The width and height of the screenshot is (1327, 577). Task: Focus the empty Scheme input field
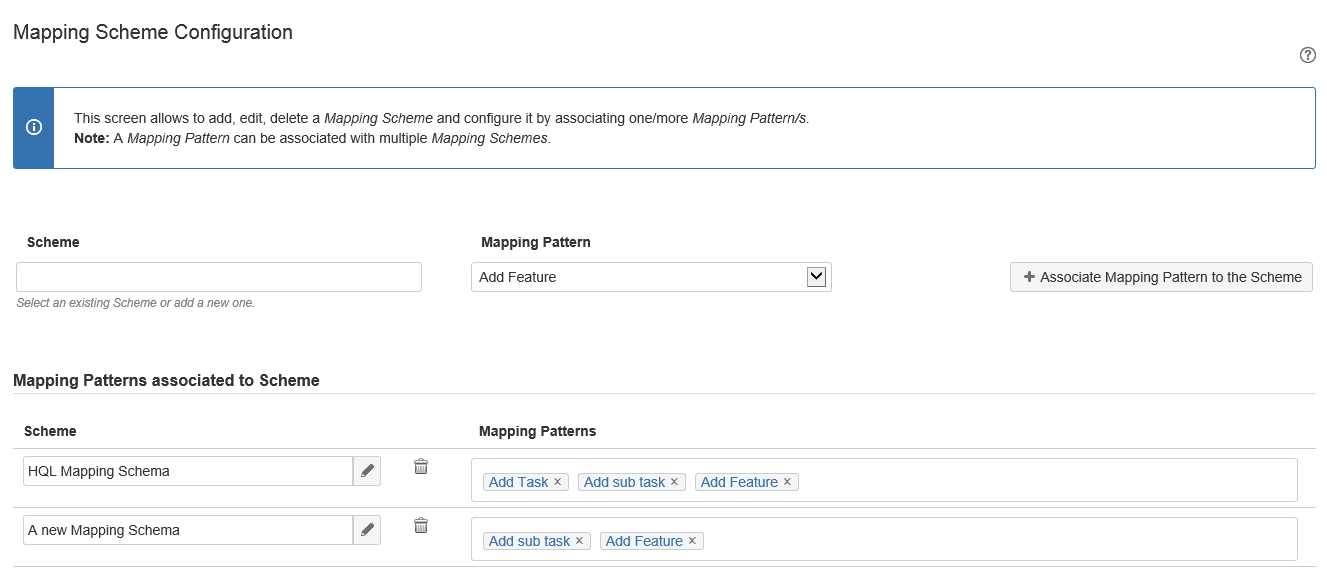(219, 277)
